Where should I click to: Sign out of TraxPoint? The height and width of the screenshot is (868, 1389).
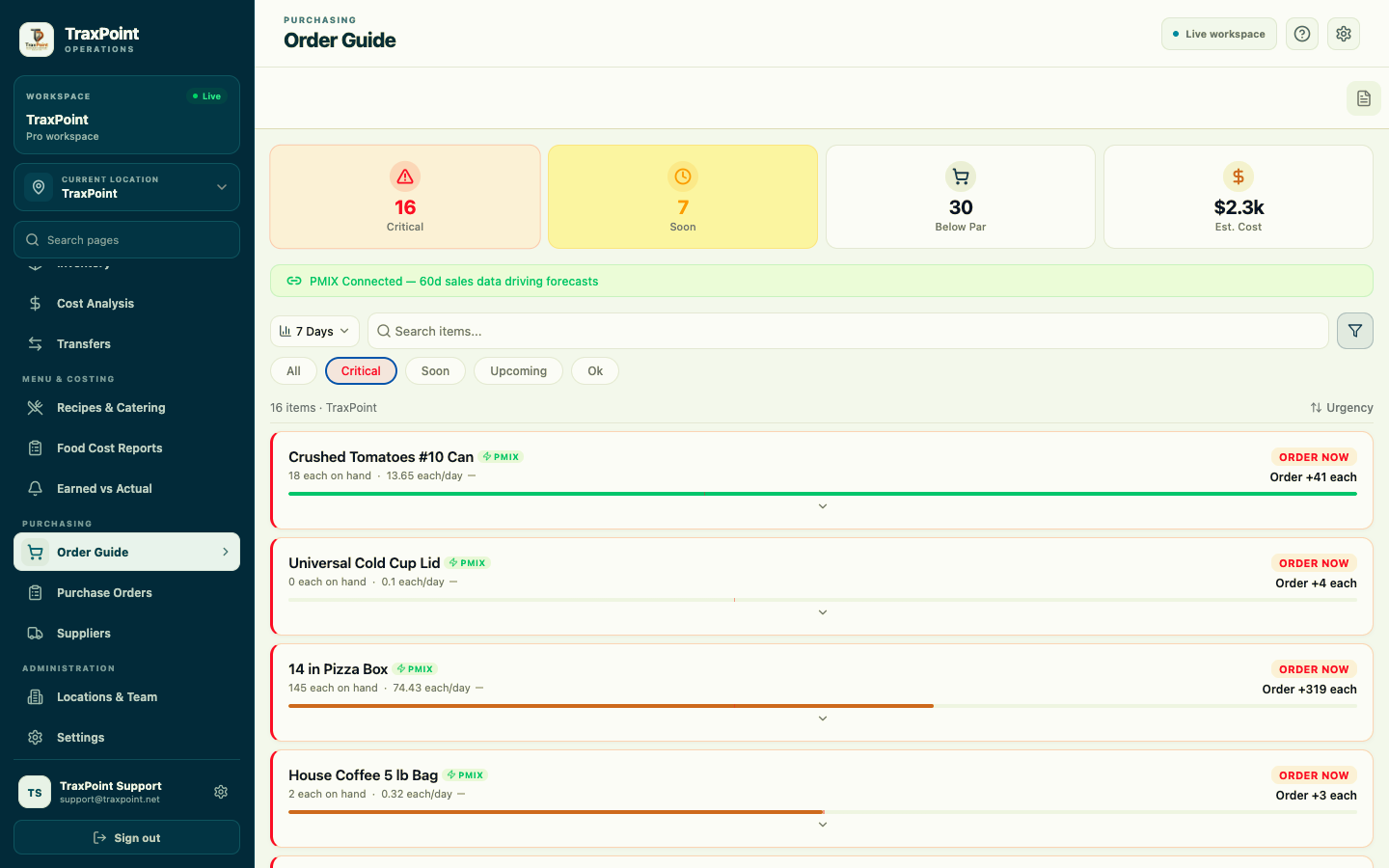point(126,837)
